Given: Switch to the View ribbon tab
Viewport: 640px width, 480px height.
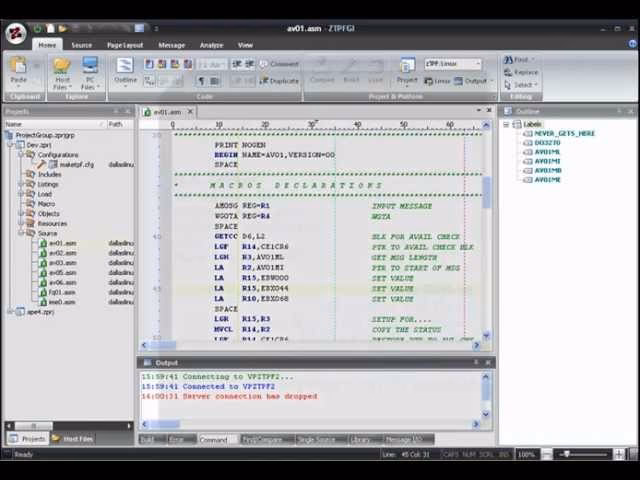Looking at the screenshot, I should click(x=245, y=45).
